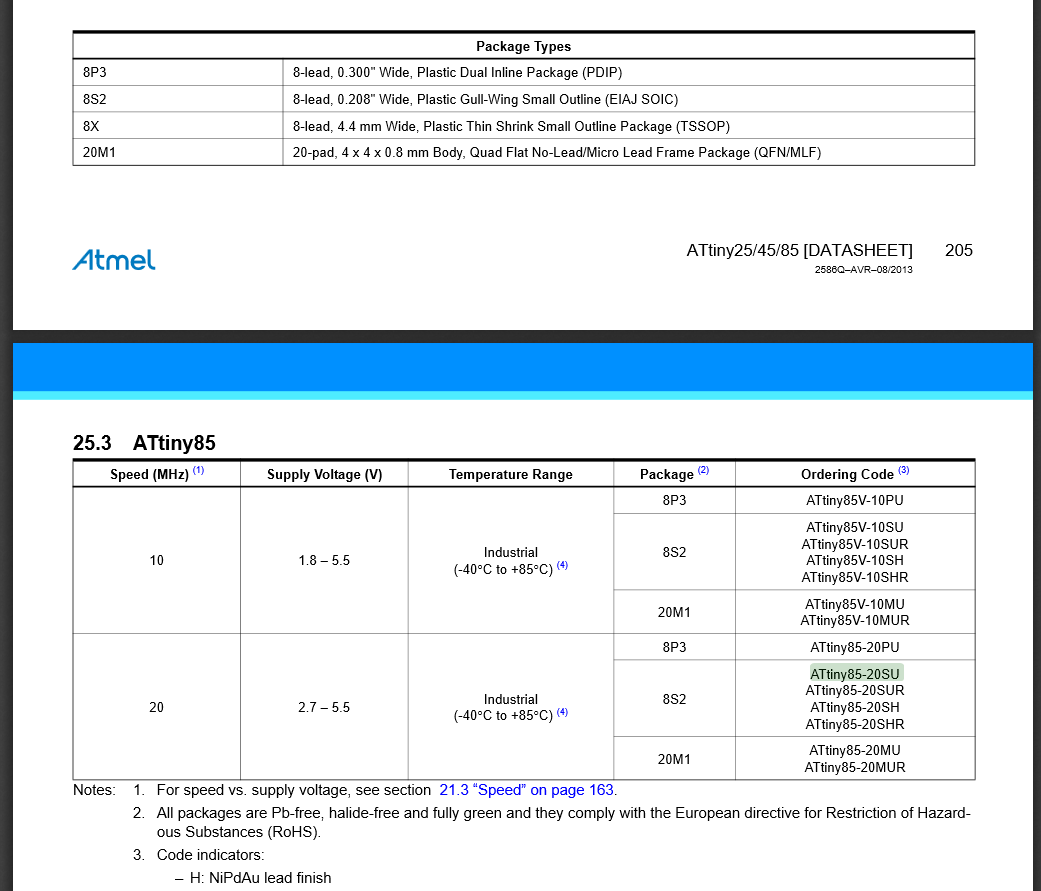This screenshot has width=1041, height=891.
Task: Select ATtiny85V-10SUR ordering code
Action: [855, 544]
